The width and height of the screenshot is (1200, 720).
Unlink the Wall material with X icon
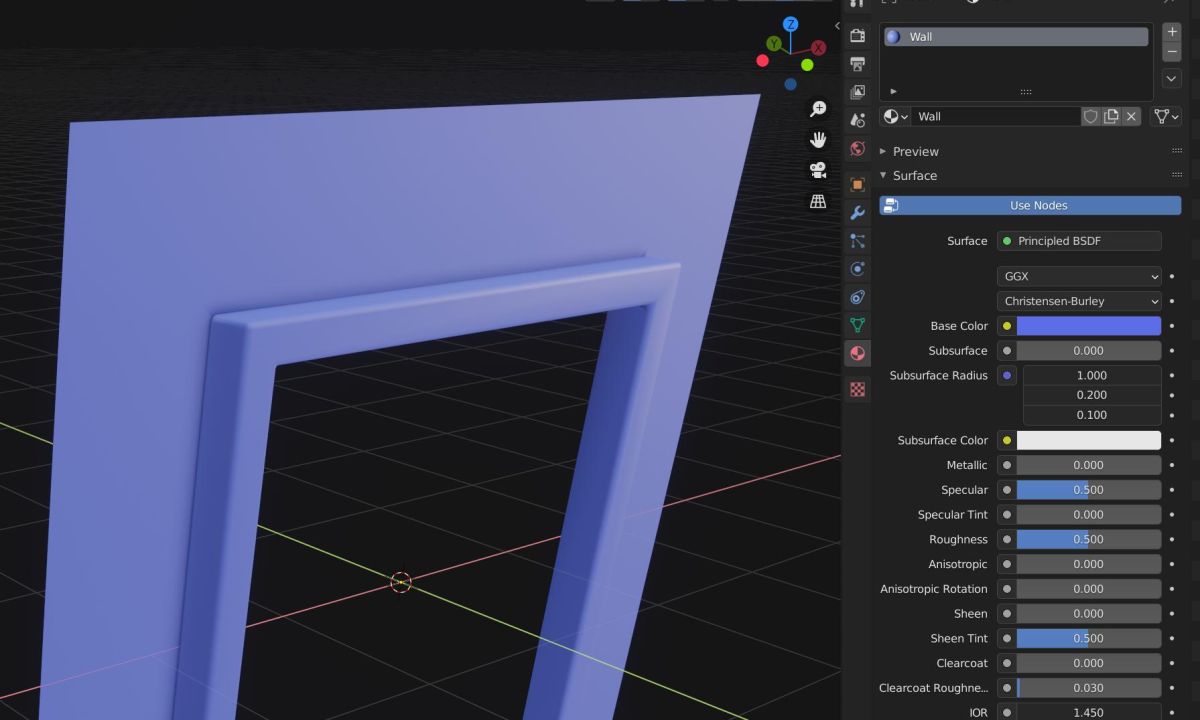(1131, 116)
